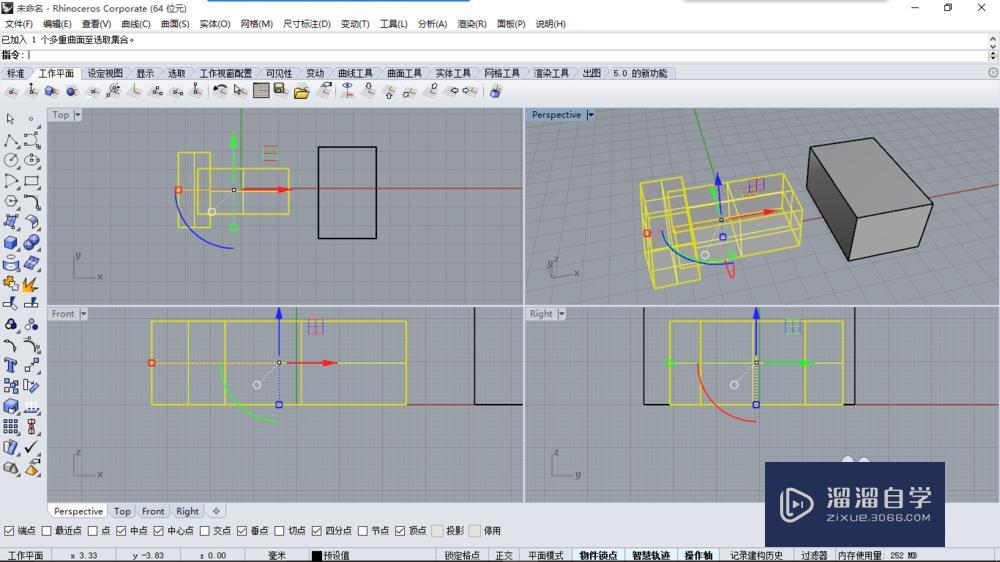Choose the Rectangle tool
The image size is (1000, 562).
point(32,181)
